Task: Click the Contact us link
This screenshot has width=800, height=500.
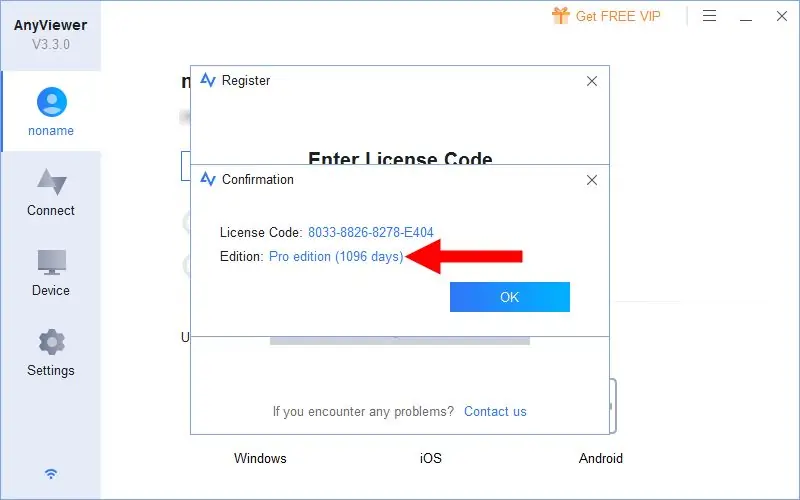Action: [x=495, y=411]
